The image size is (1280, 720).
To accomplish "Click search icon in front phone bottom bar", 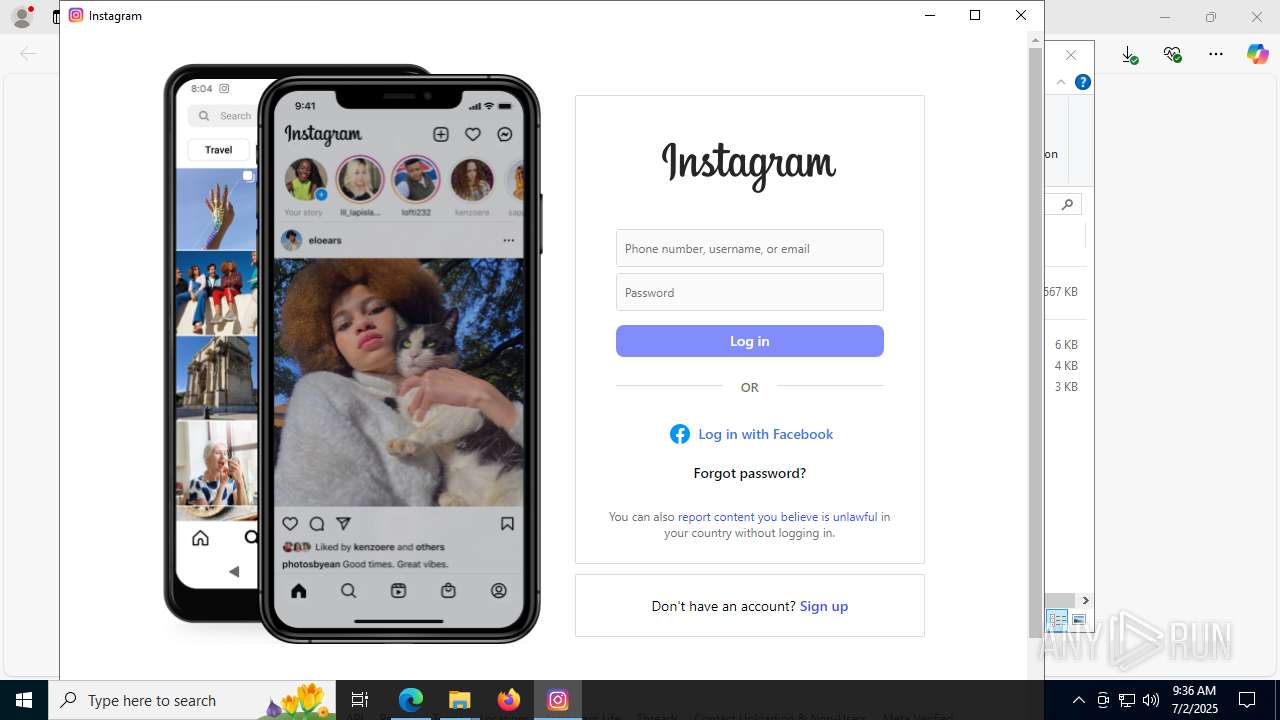I will (x=348, y=591).
